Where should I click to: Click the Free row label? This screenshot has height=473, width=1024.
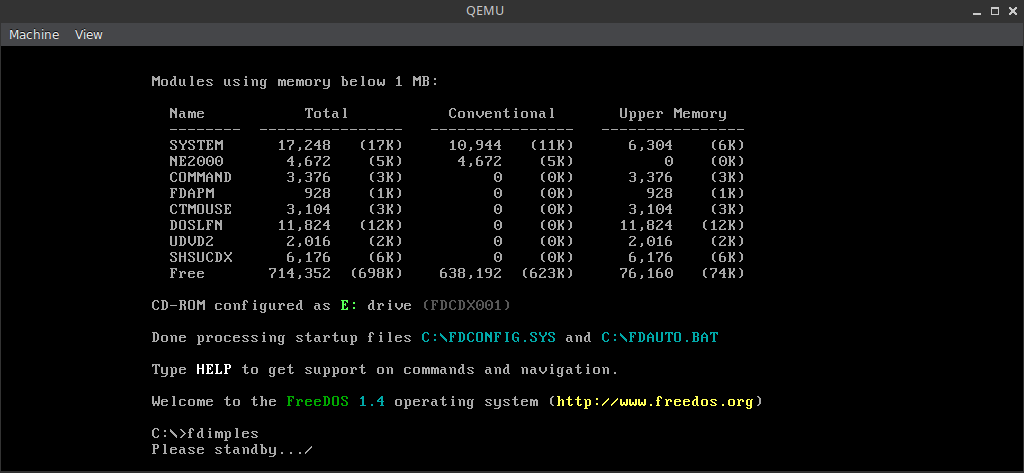187,273
